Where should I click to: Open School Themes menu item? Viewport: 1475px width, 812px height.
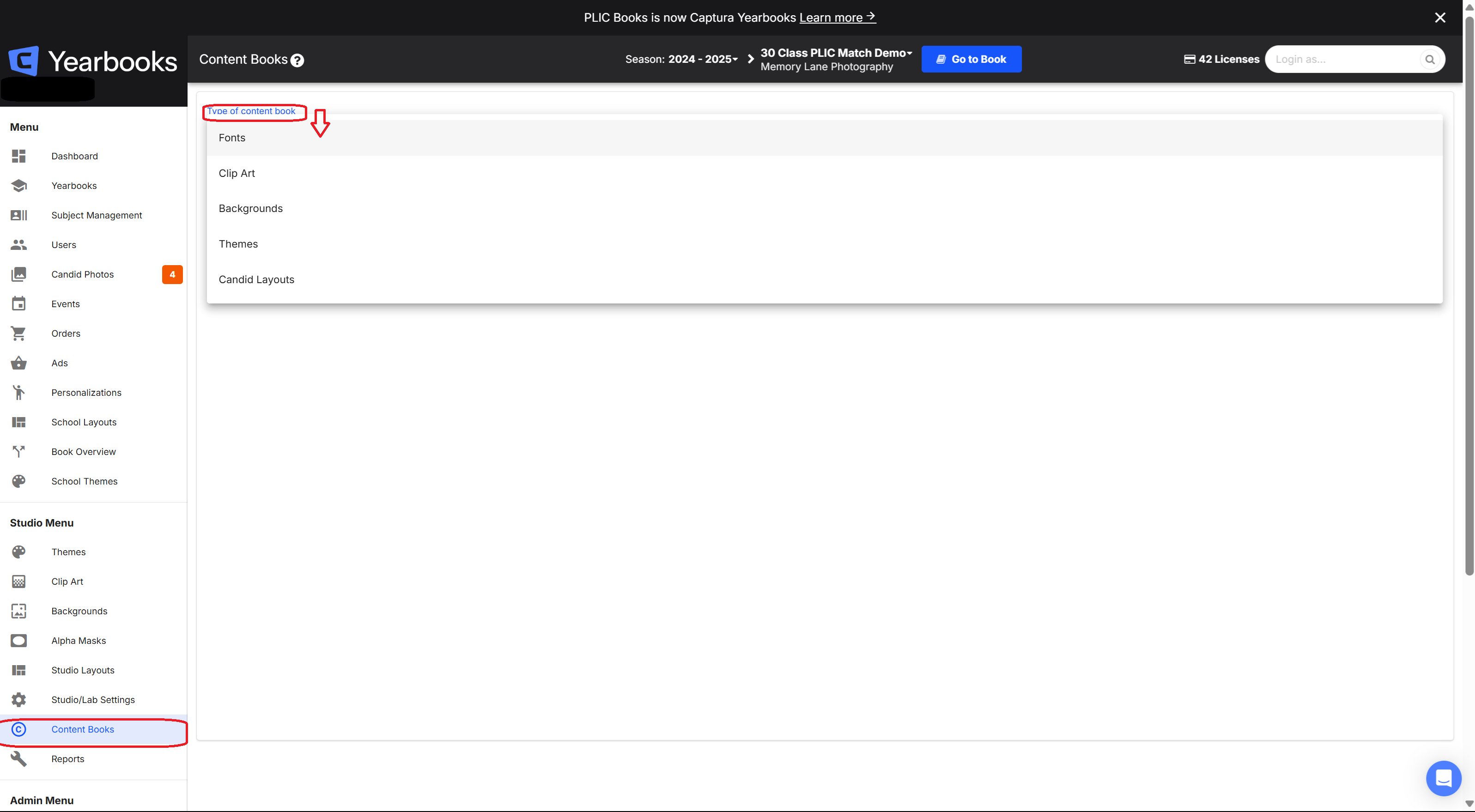pyautogui.click(x=93, y=481)
